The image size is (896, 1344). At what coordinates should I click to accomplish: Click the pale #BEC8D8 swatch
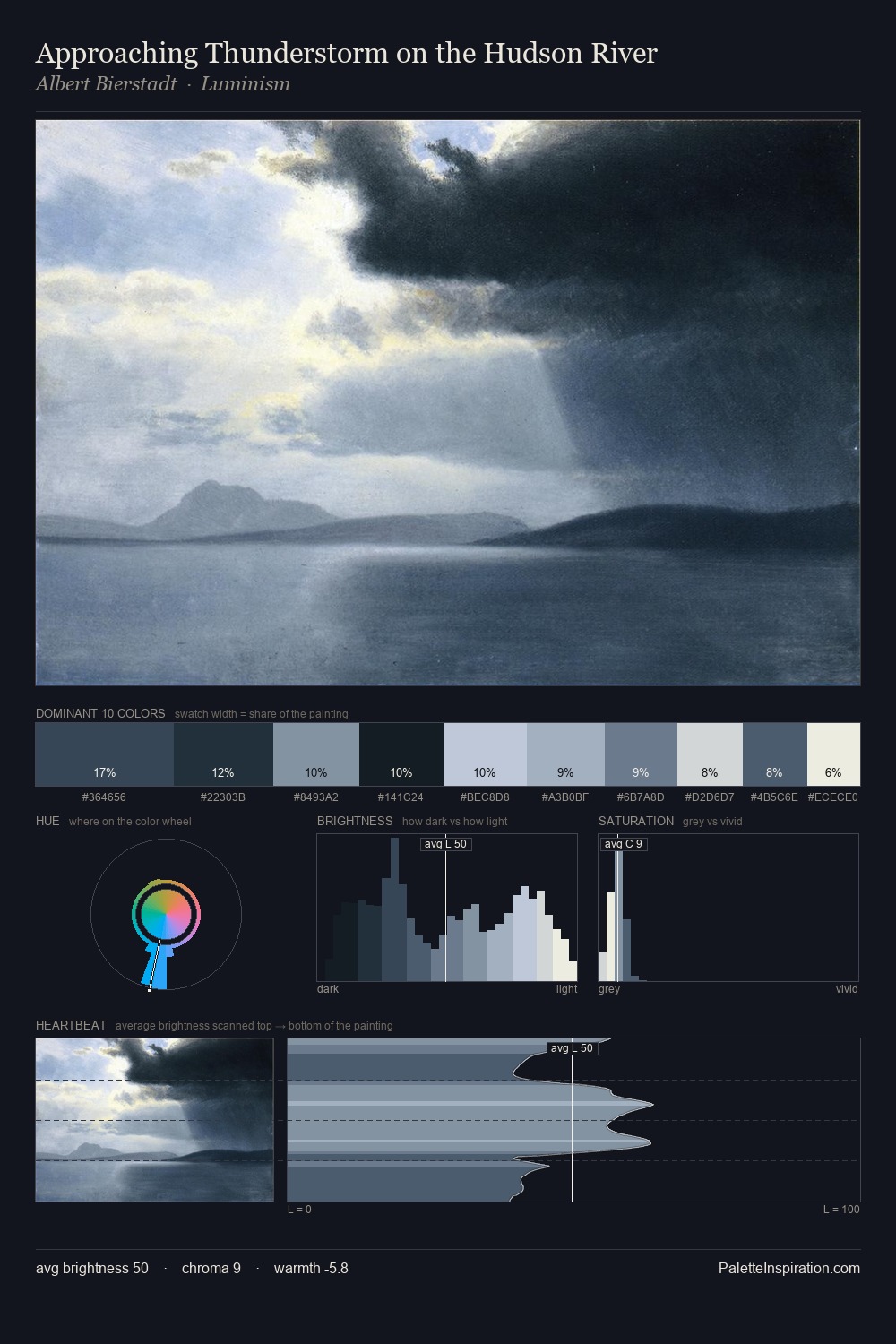pos(485,754)
